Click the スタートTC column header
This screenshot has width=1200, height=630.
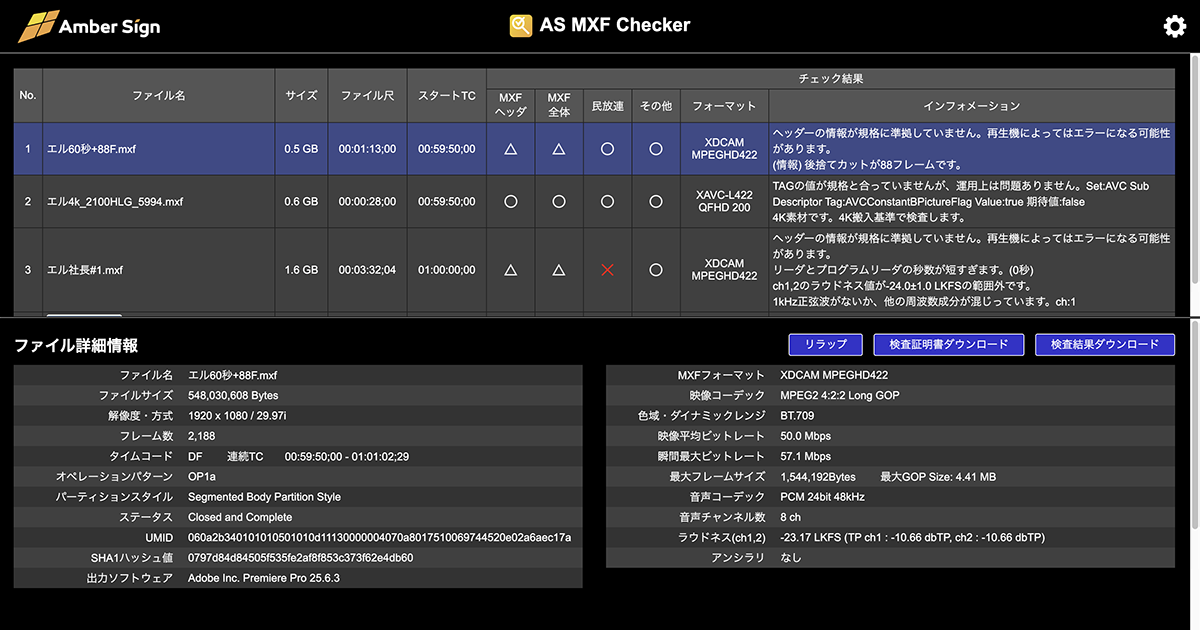point(446,96)
